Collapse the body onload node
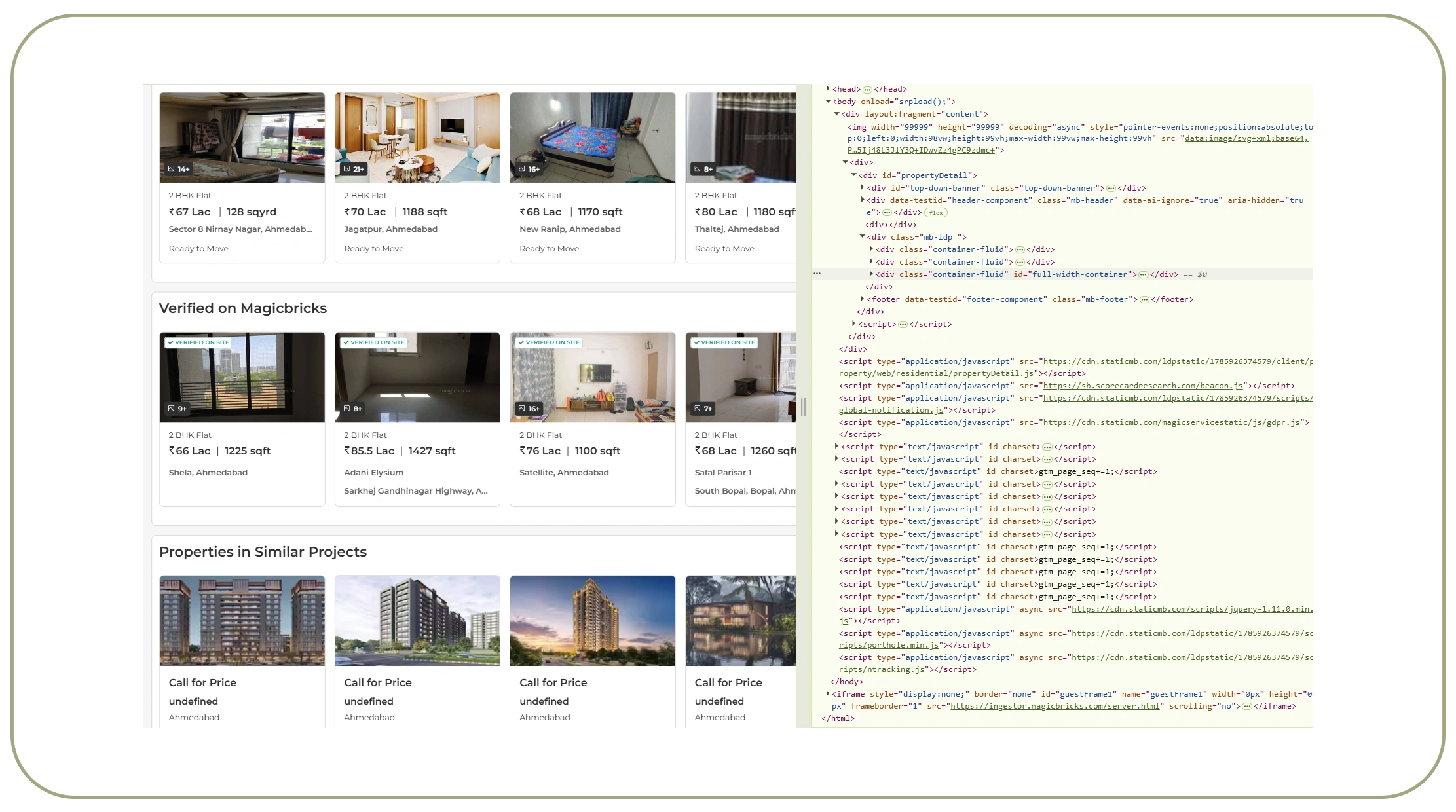 [828, 101]
